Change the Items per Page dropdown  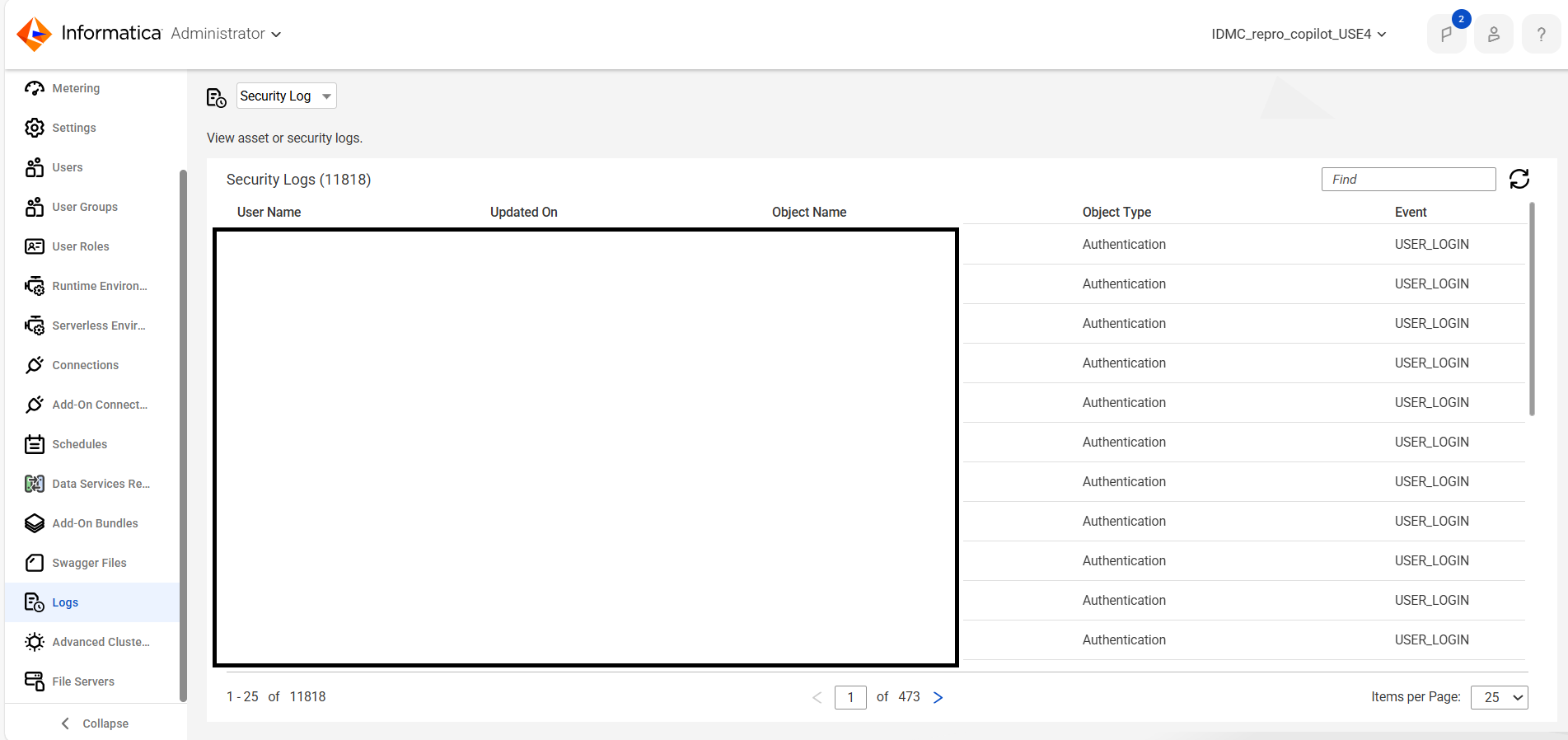[1500, 697]
